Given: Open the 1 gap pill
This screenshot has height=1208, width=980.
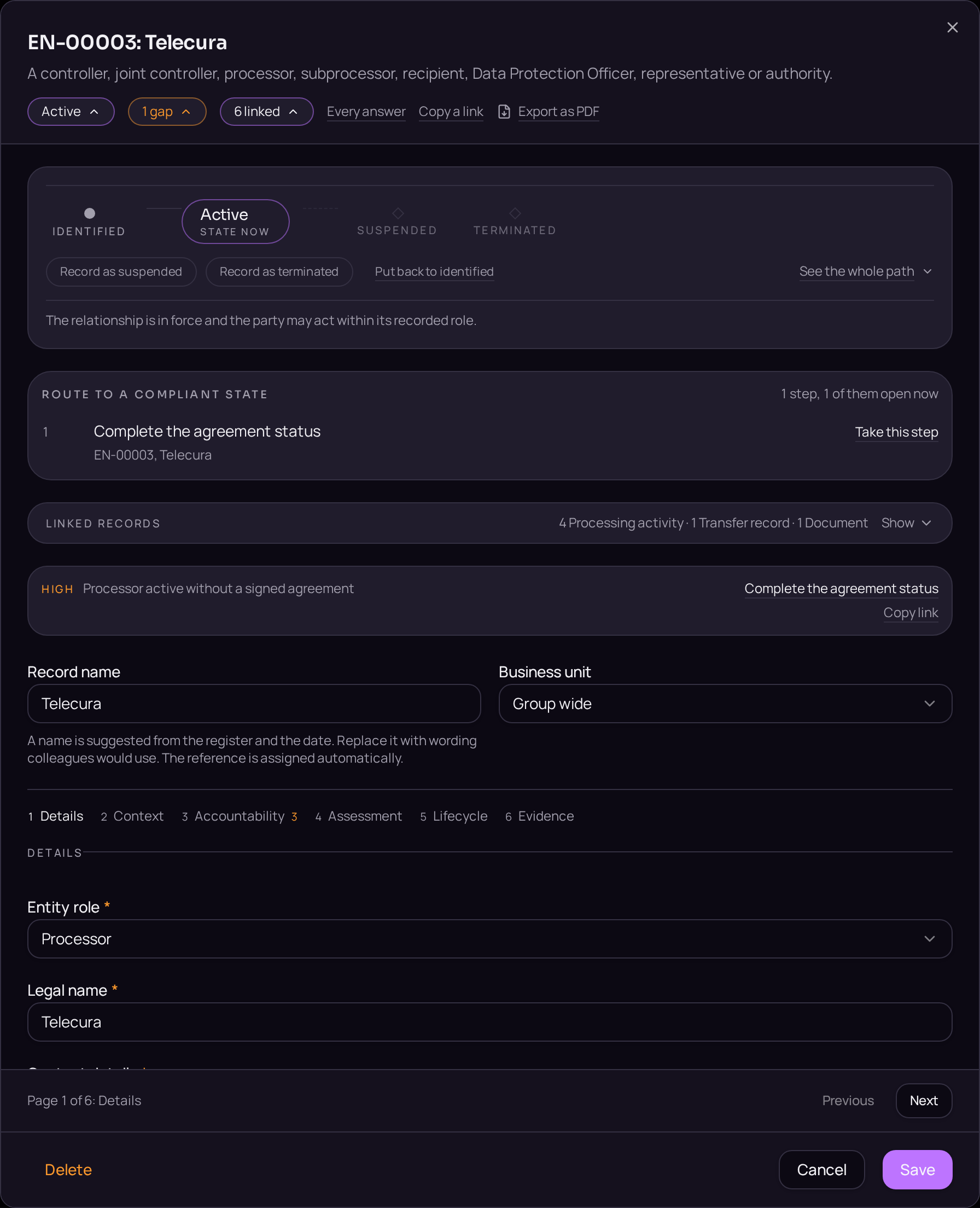Looking at the screenshot, I should 167,112.
